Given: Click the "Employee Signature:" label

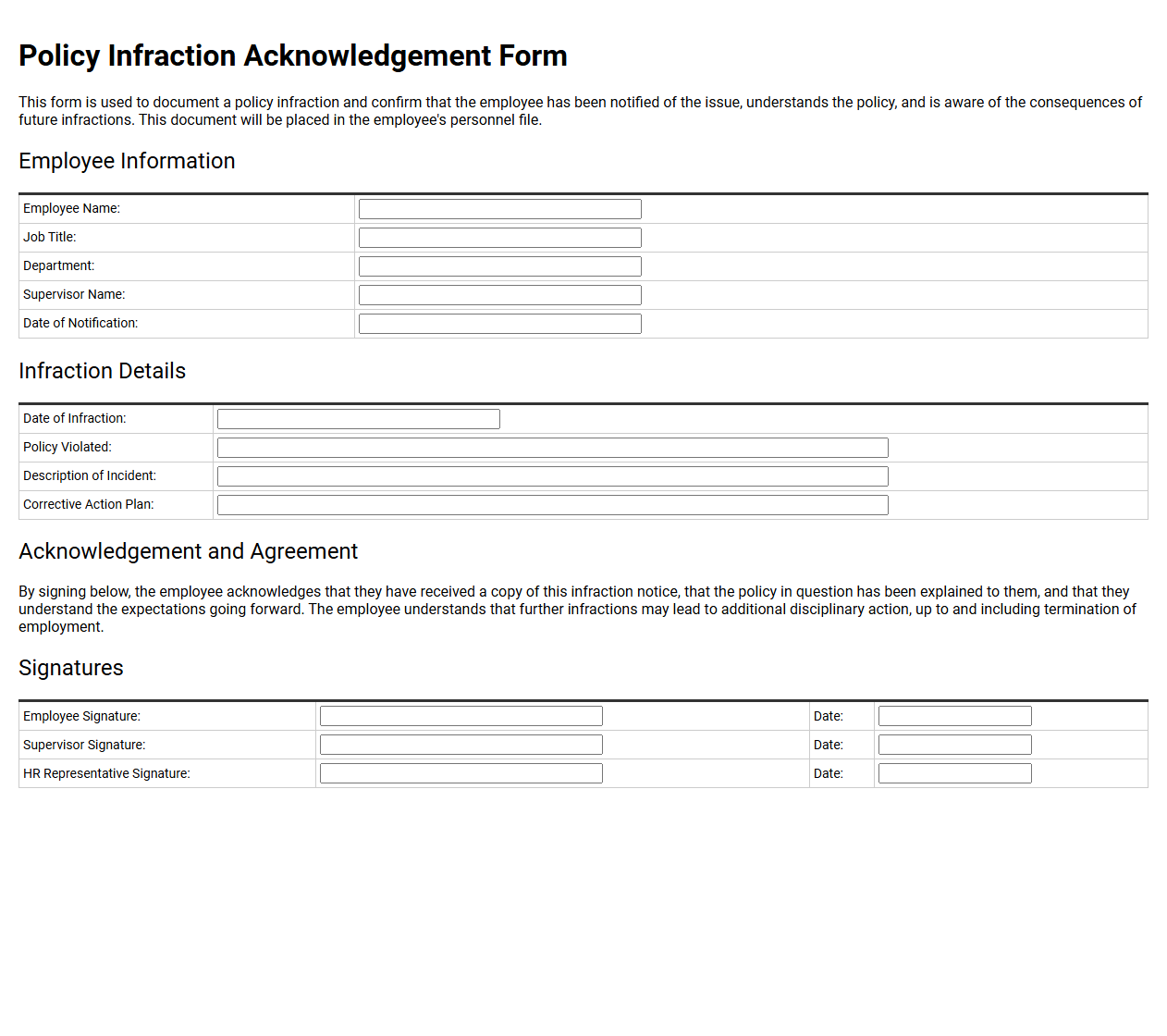Looking at the screenshot, I should pyautogui.click(x=81, y=717).
